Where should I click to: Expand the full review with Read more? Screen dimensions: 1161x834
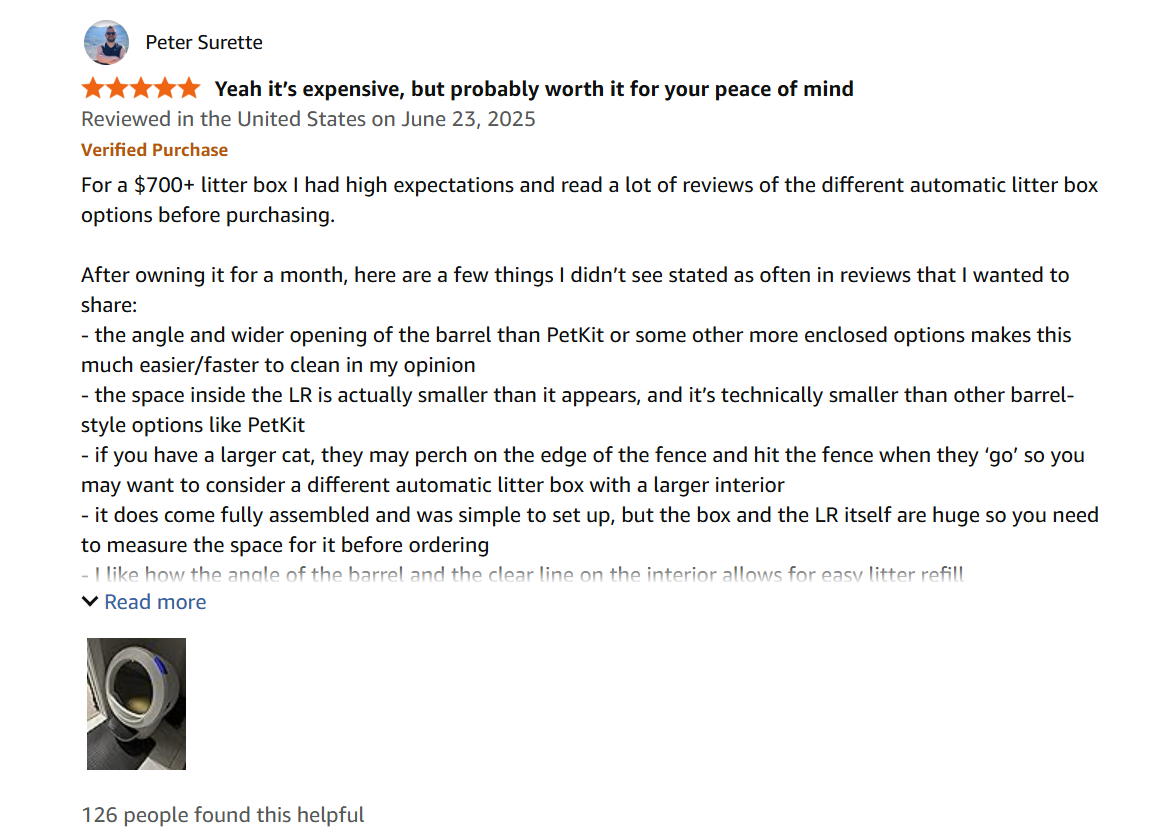[x=154, y=601]
